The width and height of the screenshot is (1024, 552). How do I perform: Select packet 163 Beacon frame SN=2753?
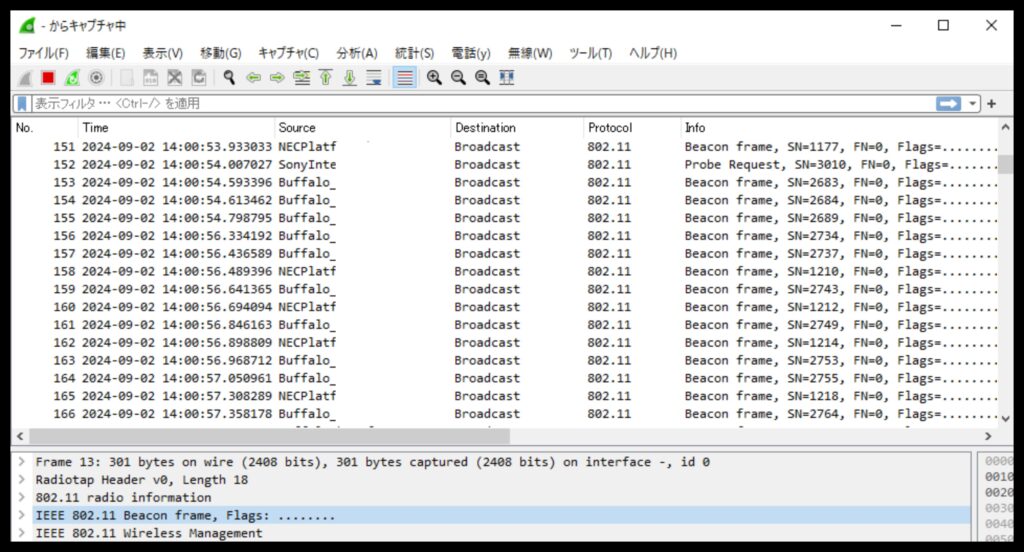point(505,361)
